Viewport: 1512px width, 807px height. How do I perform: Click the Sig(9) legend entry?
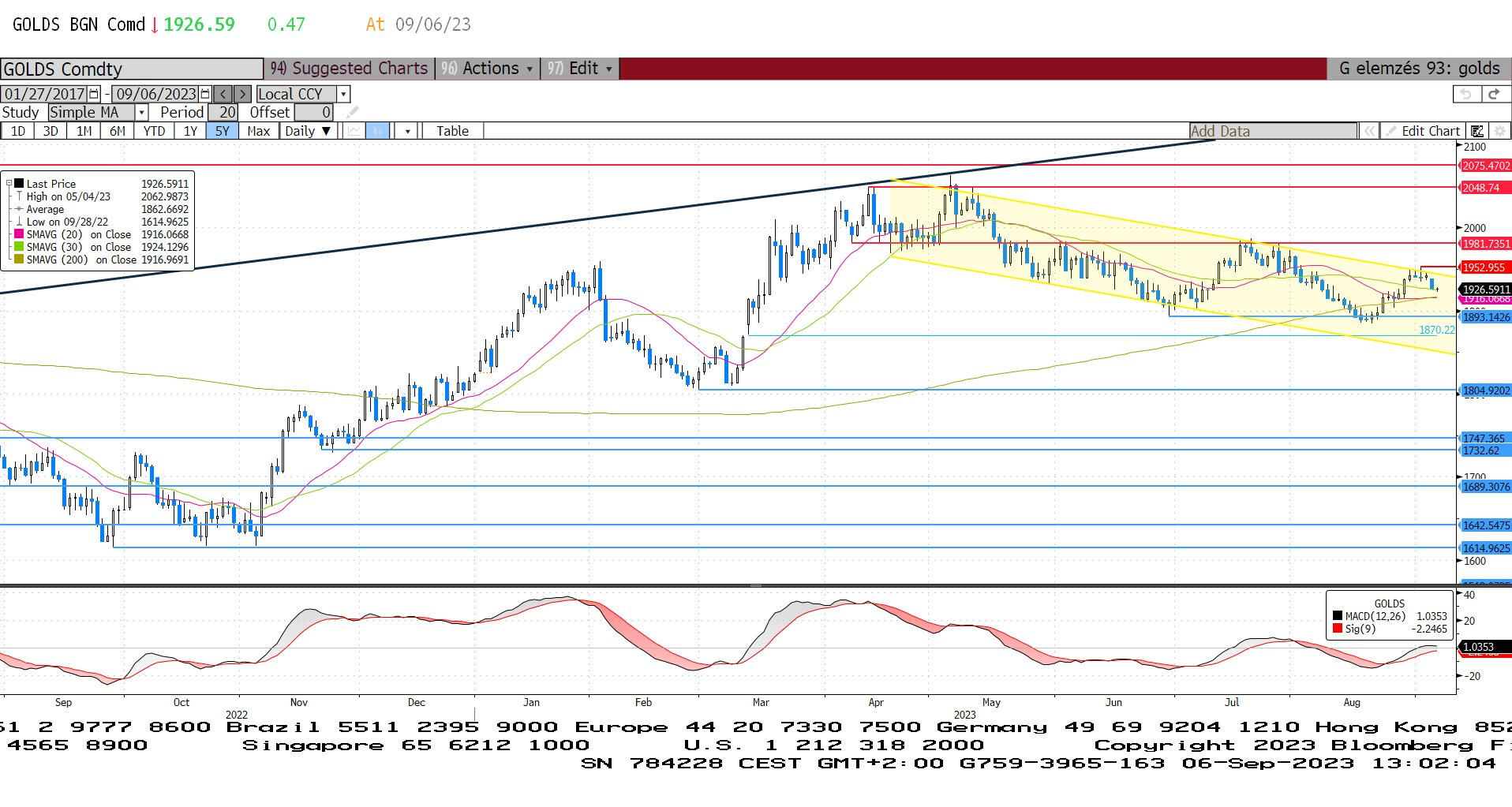(x=1390, y=629)
